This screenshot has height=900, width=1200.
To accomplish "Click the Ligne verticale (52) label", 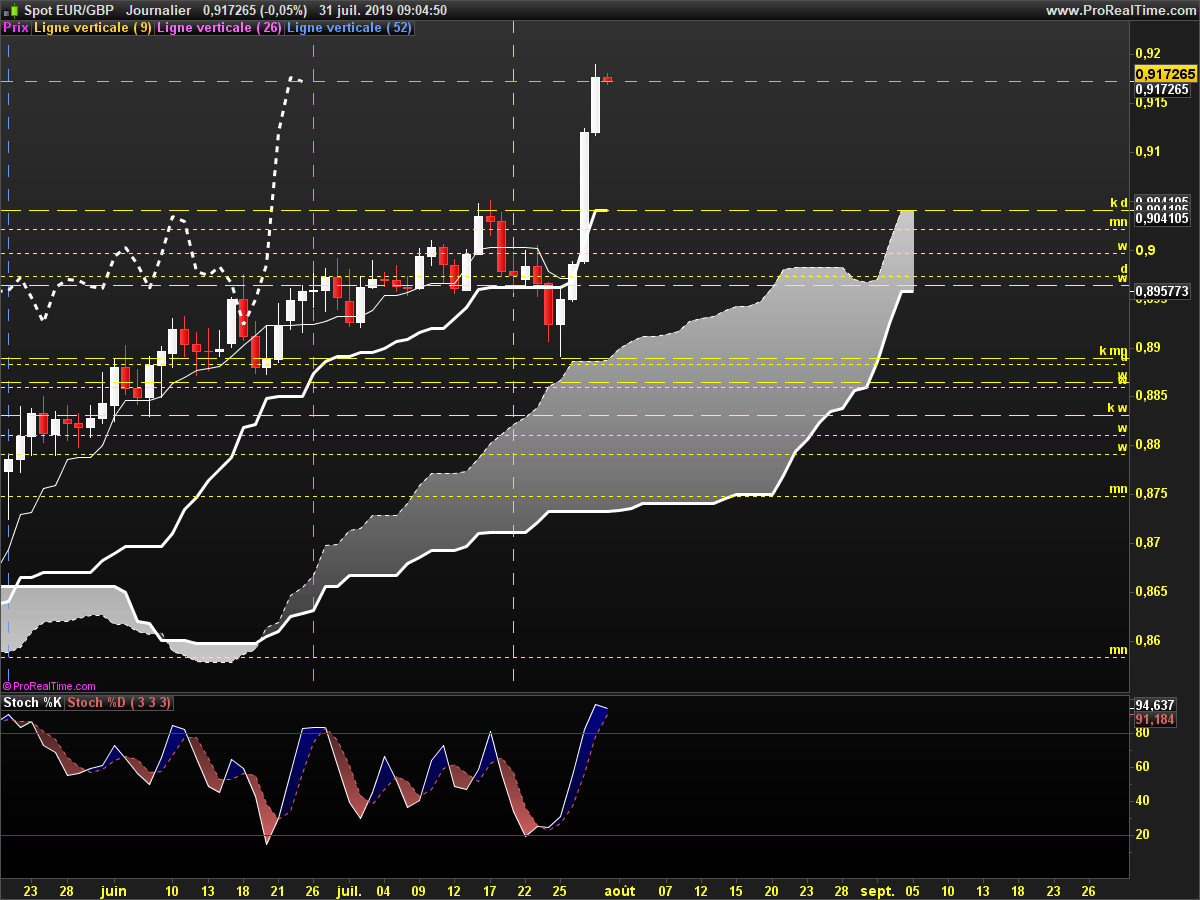I will [x=349, y=28].
